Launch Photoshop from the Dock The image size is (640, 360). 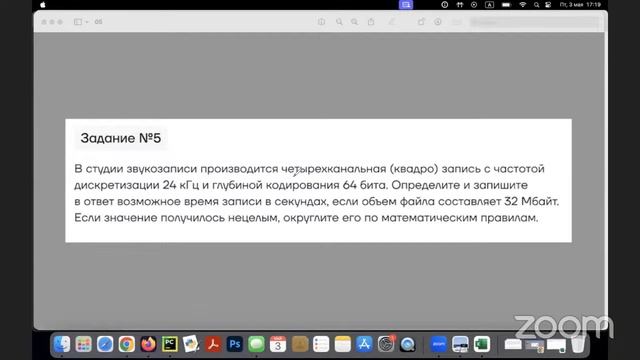(x=234, y=344)
